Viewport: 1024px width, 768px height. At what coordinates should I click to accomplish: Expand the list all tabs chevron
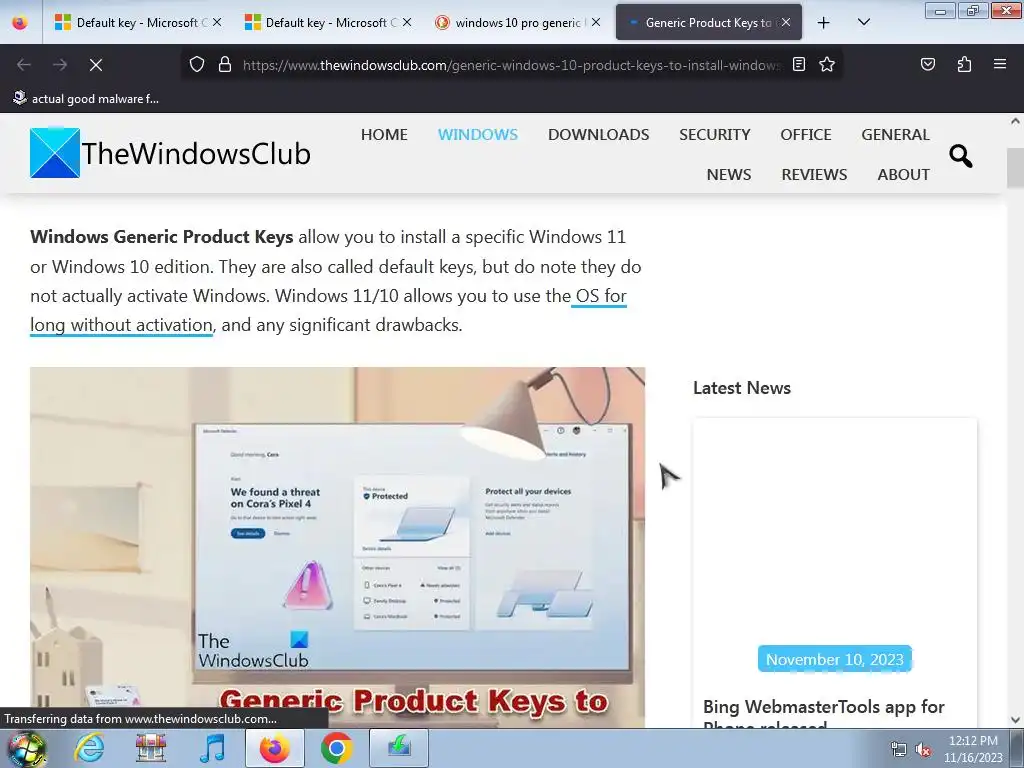click(863, 23)
